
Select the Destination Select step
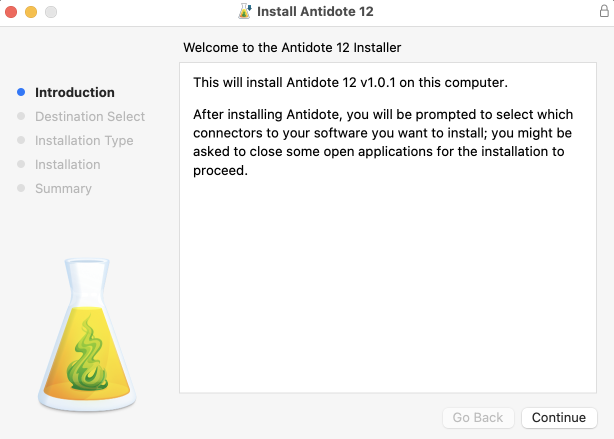[x=89, y=116]
